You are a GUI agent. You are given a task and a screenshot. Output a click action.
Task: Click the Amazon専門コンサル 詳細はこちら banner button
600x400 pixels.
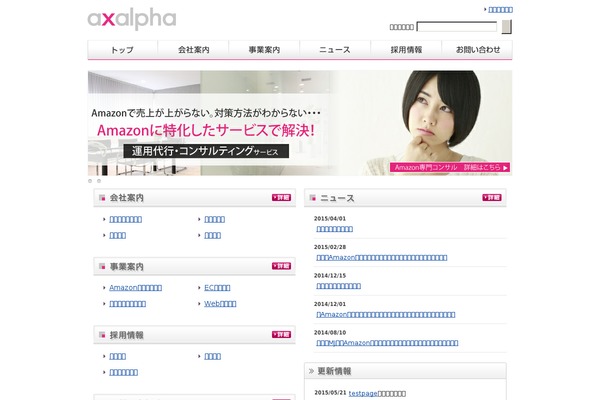(450, 167)
